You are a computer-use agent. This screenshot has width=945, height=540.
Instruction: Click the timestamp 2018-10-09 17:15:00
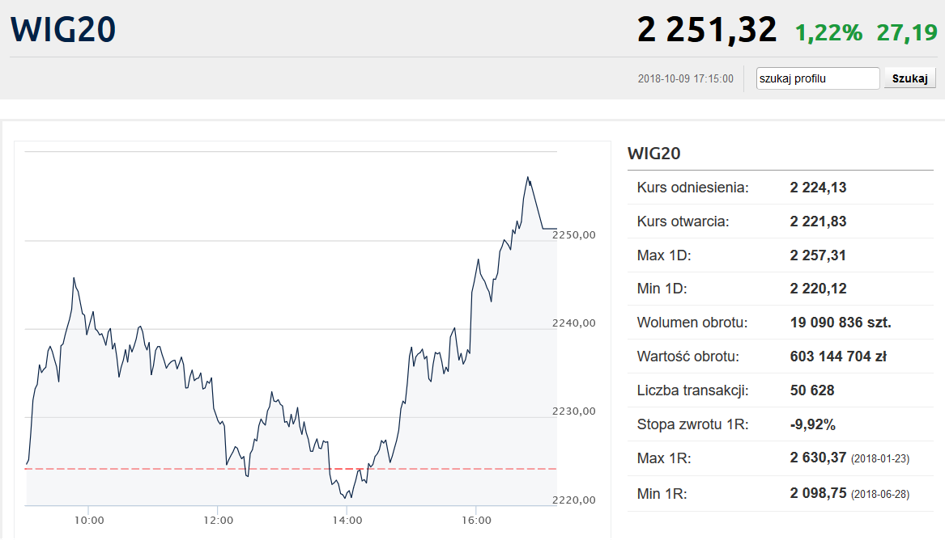click(x=685, y=79)
